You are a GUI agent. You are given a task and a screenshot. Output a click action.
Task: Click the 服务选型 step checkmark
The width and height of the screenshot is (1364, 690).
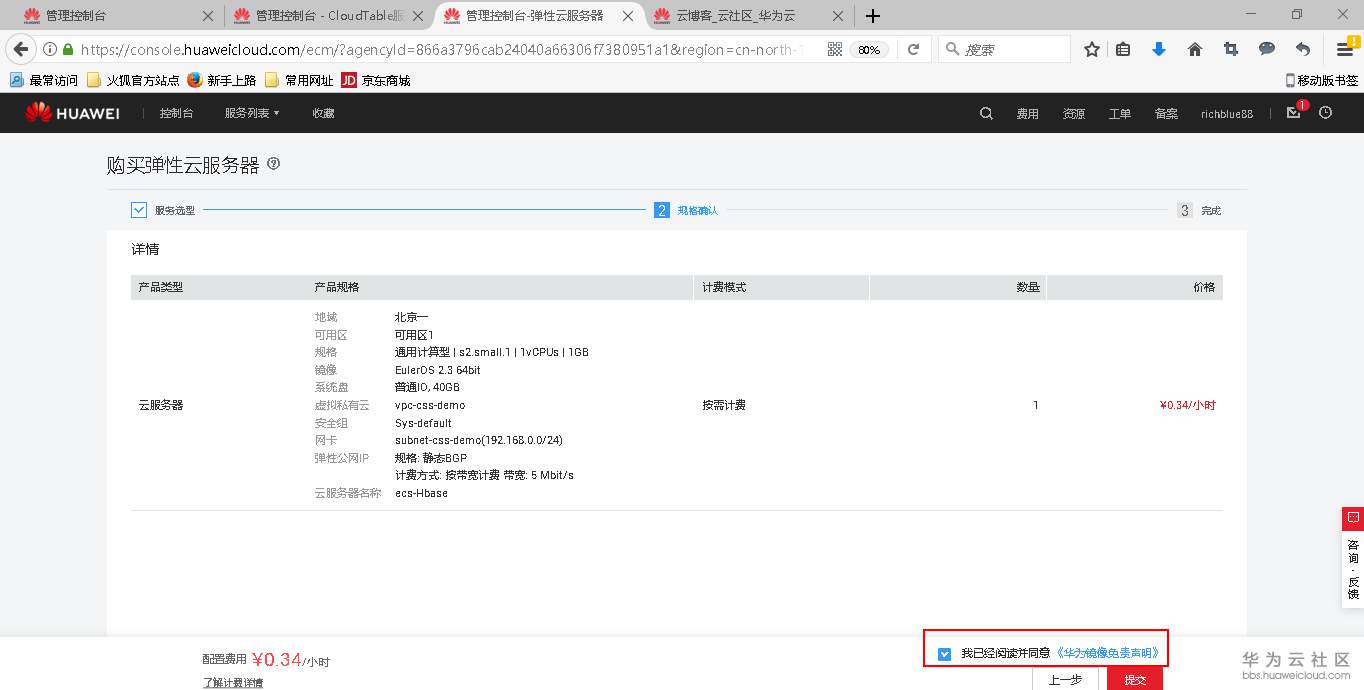(x=139, y=210)
